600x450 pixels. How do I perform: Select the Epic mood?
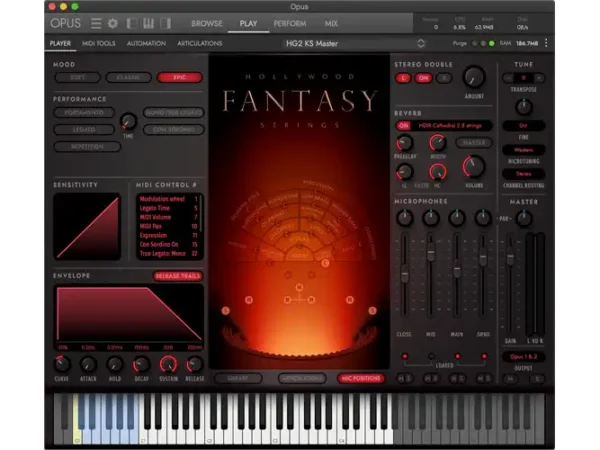tap(180, 78)
